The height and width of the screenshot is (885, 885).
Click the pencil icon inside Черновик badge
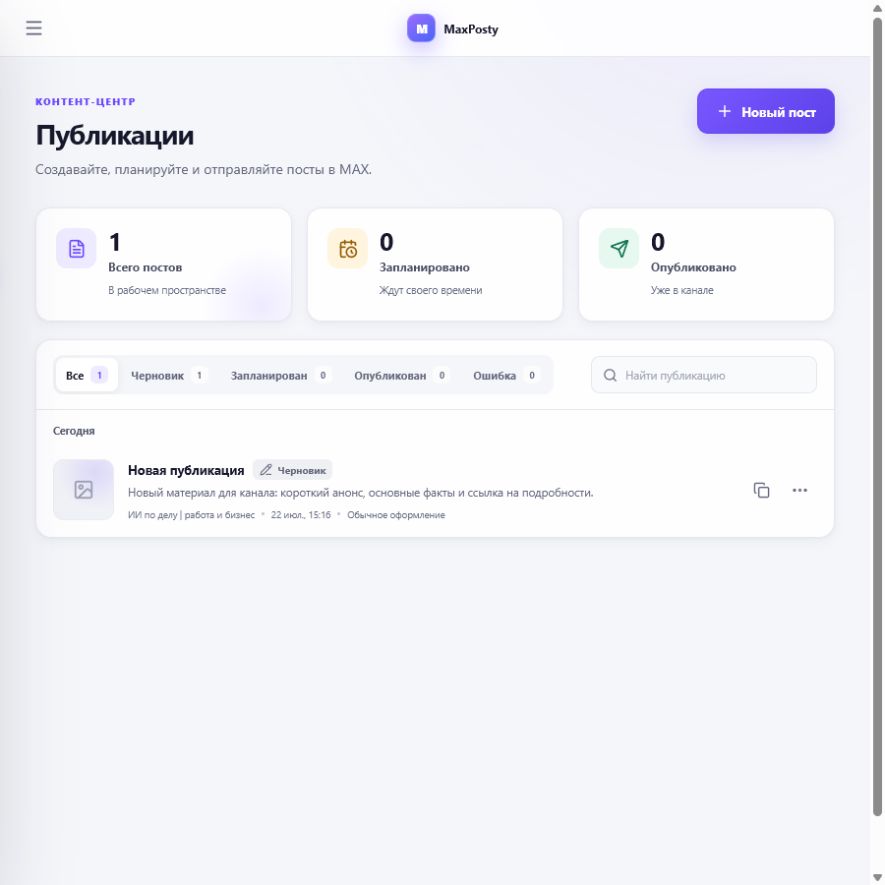tap(266, 470)
